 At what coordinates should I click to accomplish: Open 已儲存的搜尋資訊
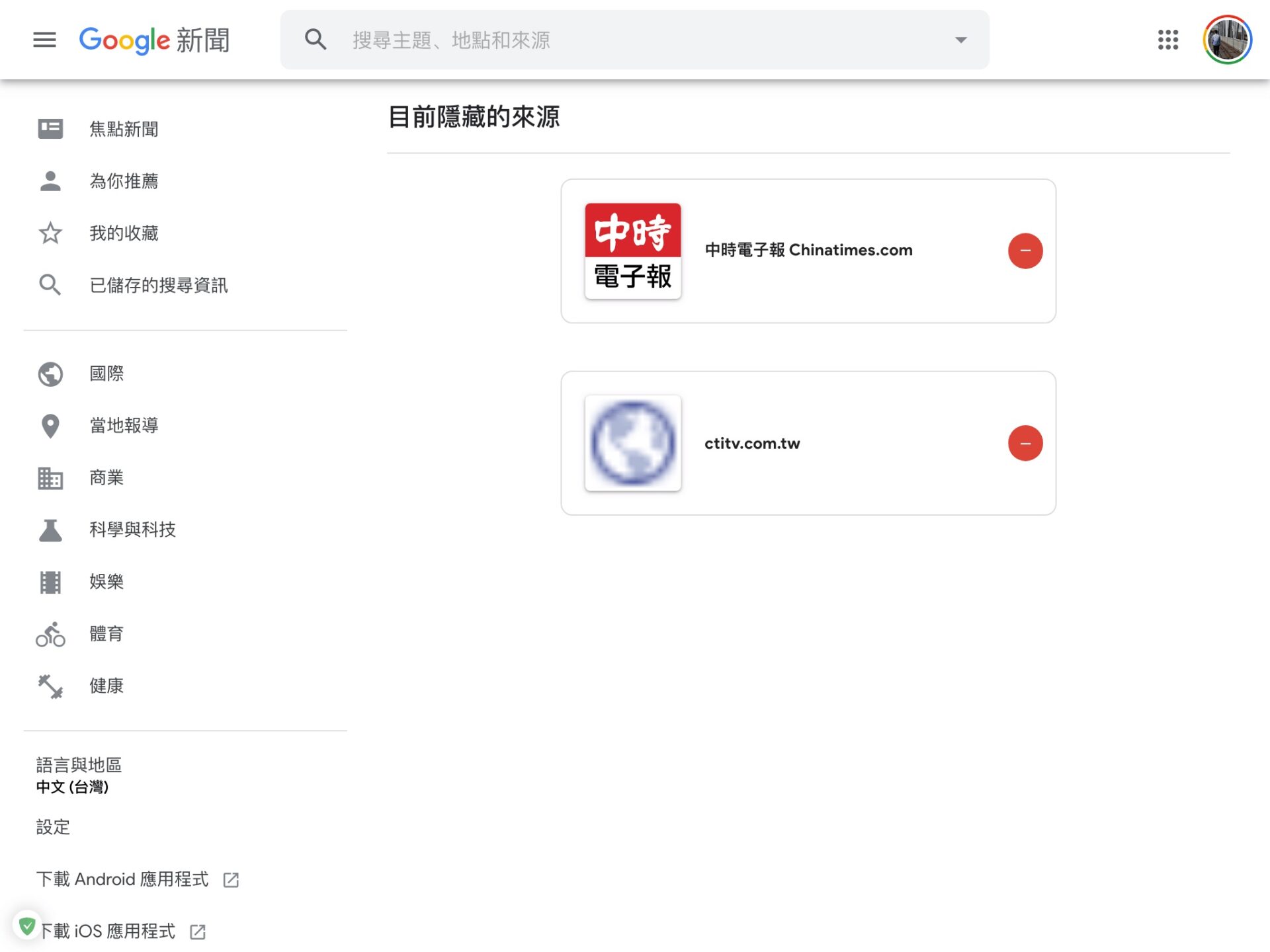[x=159, y=285]
